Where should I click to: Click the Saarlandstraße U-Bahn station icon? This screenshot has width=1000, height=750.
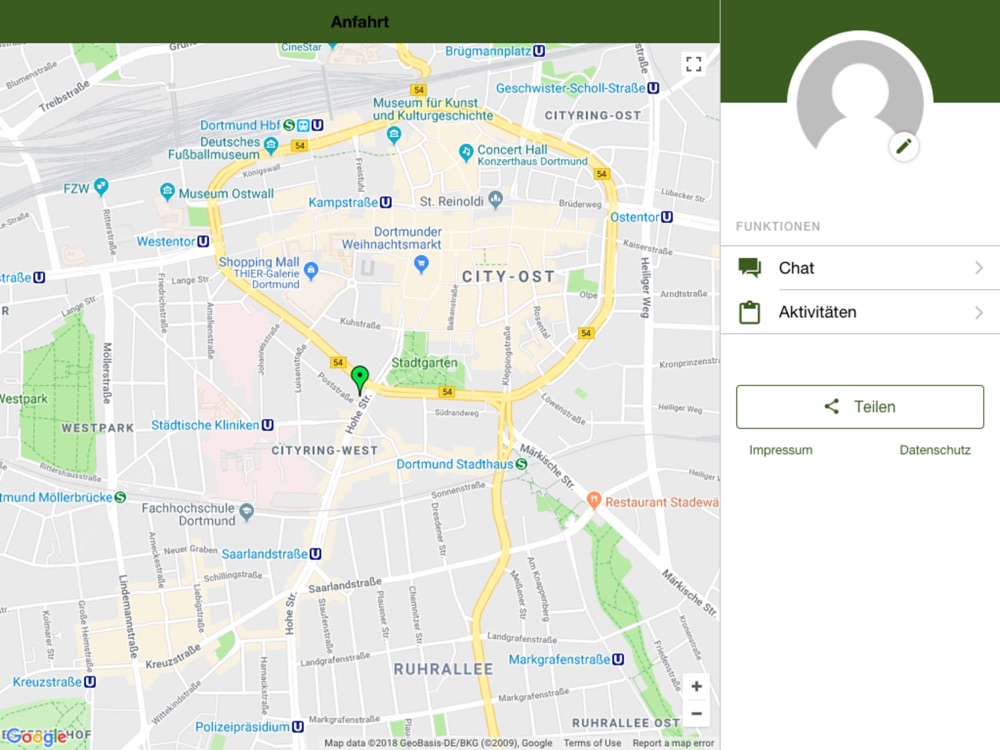pyautogui.click(x=316, y=554)
